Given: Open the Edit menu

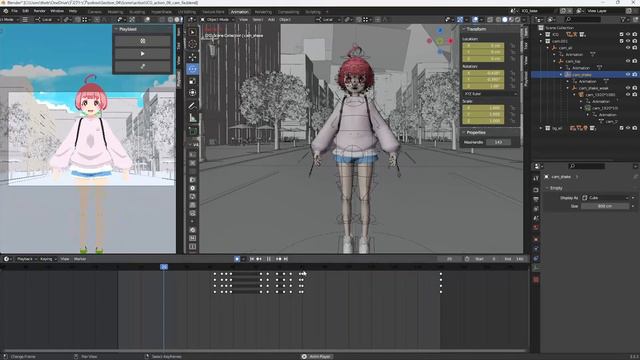Looking at the screenshot, I should coord(25,11).
